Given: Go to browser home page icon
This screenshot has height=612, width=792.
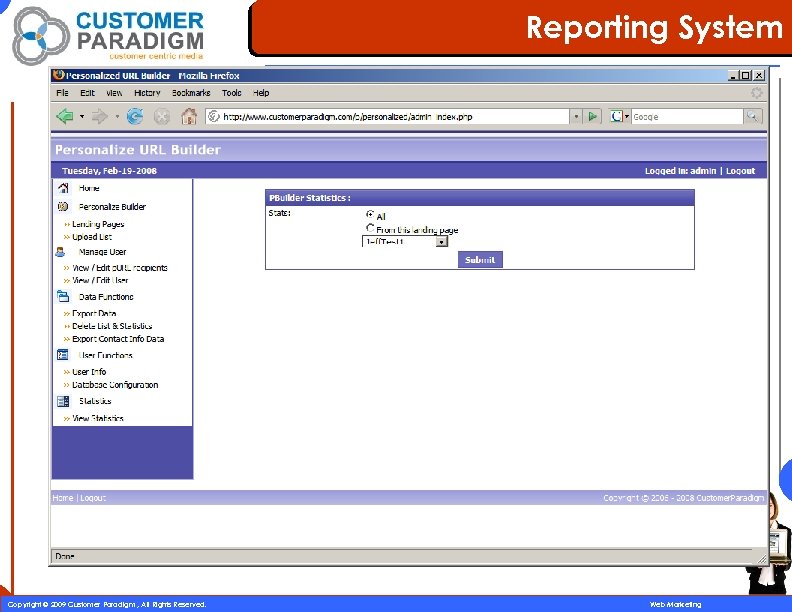Looking at the screenshot, I should coord(189,117).
